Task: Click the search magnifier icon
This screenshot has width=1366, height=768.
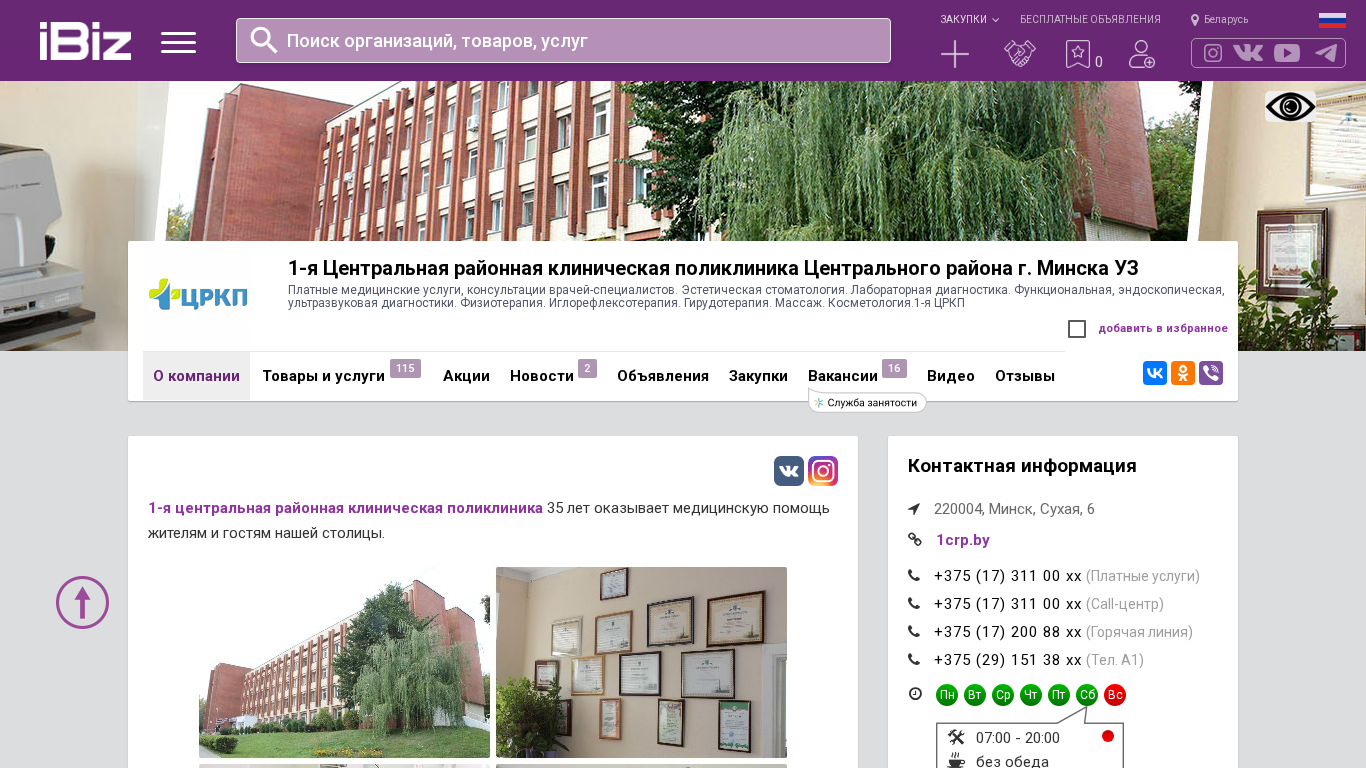Action: (264, 40)
